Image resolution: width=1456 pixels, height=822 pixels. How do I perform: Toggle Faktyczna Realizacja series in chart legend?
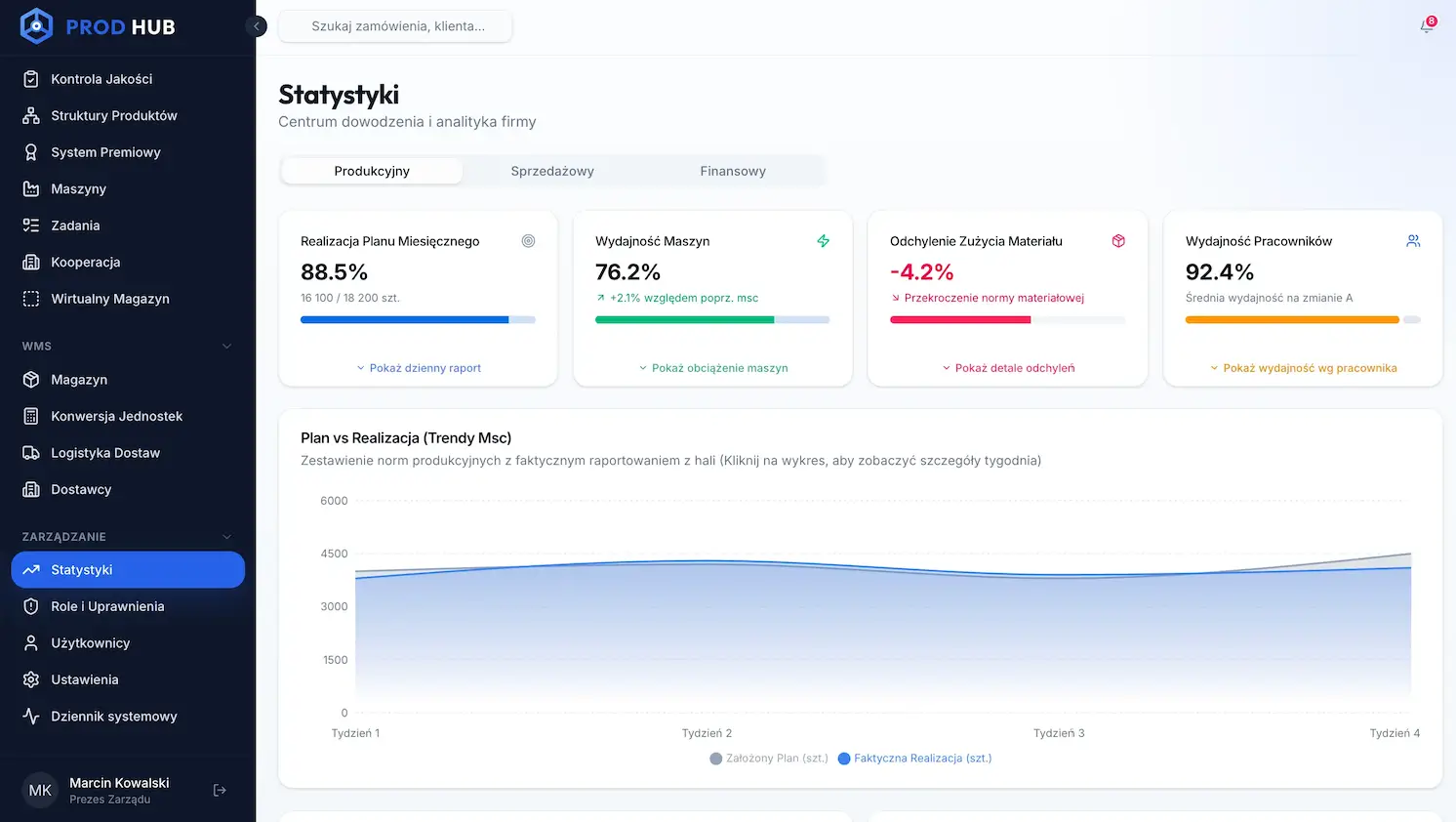click(914, 759)
